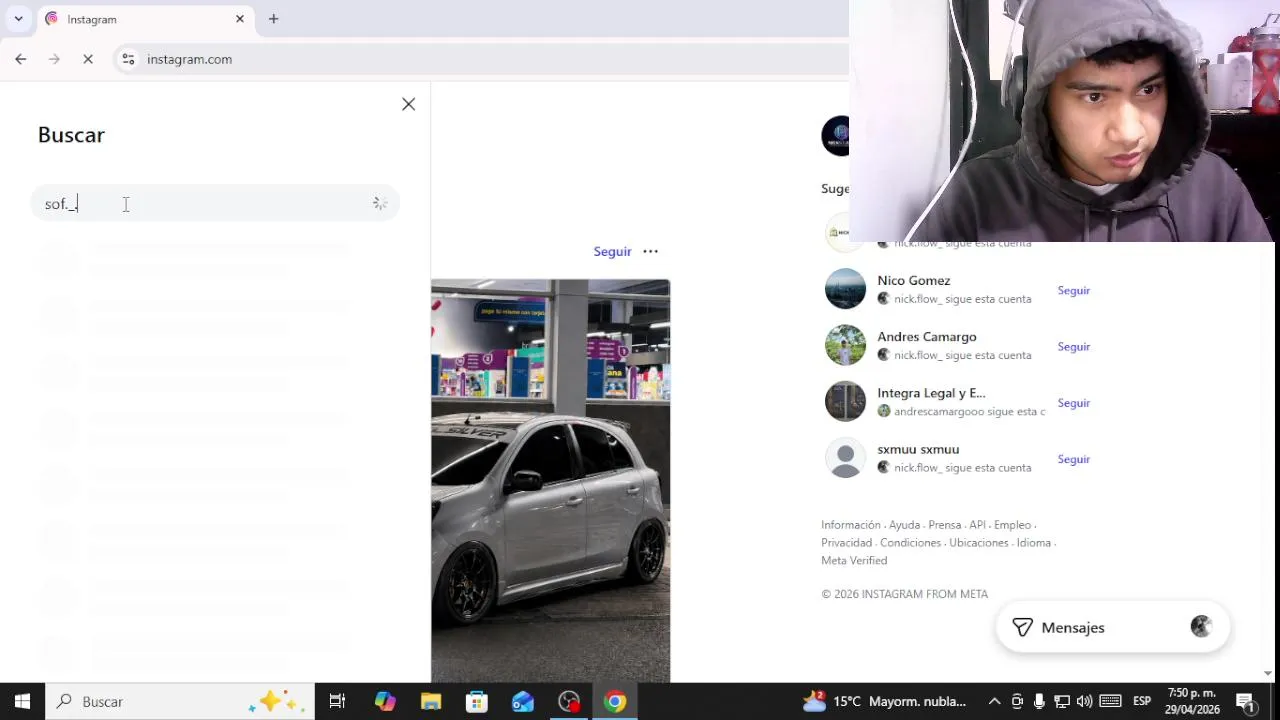Viewport: 1280px width, 720px height.
Task: Follow Nico Gomez
Action: (1073, 290)
